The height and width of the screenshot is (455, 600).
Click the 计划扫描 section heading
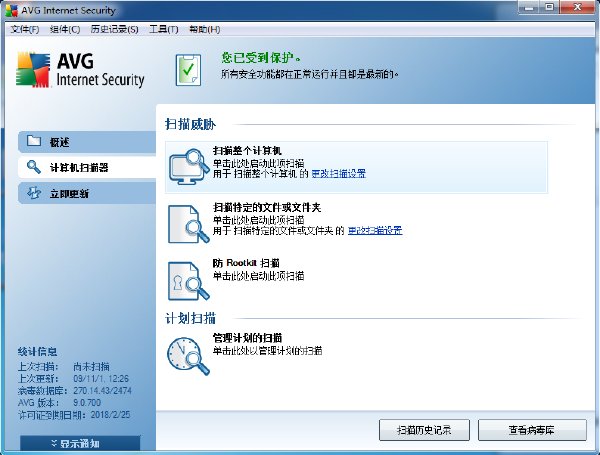click(x=190, y=318)
